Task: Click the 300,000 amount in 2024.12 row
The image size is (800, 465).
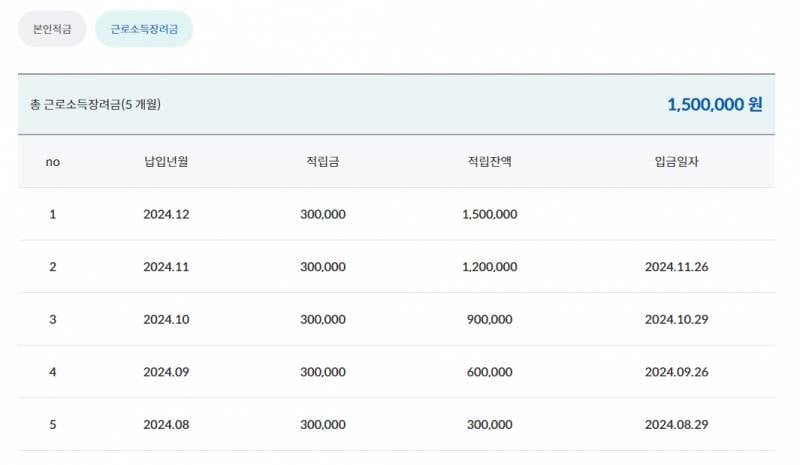Action: [x=323, y=214]
